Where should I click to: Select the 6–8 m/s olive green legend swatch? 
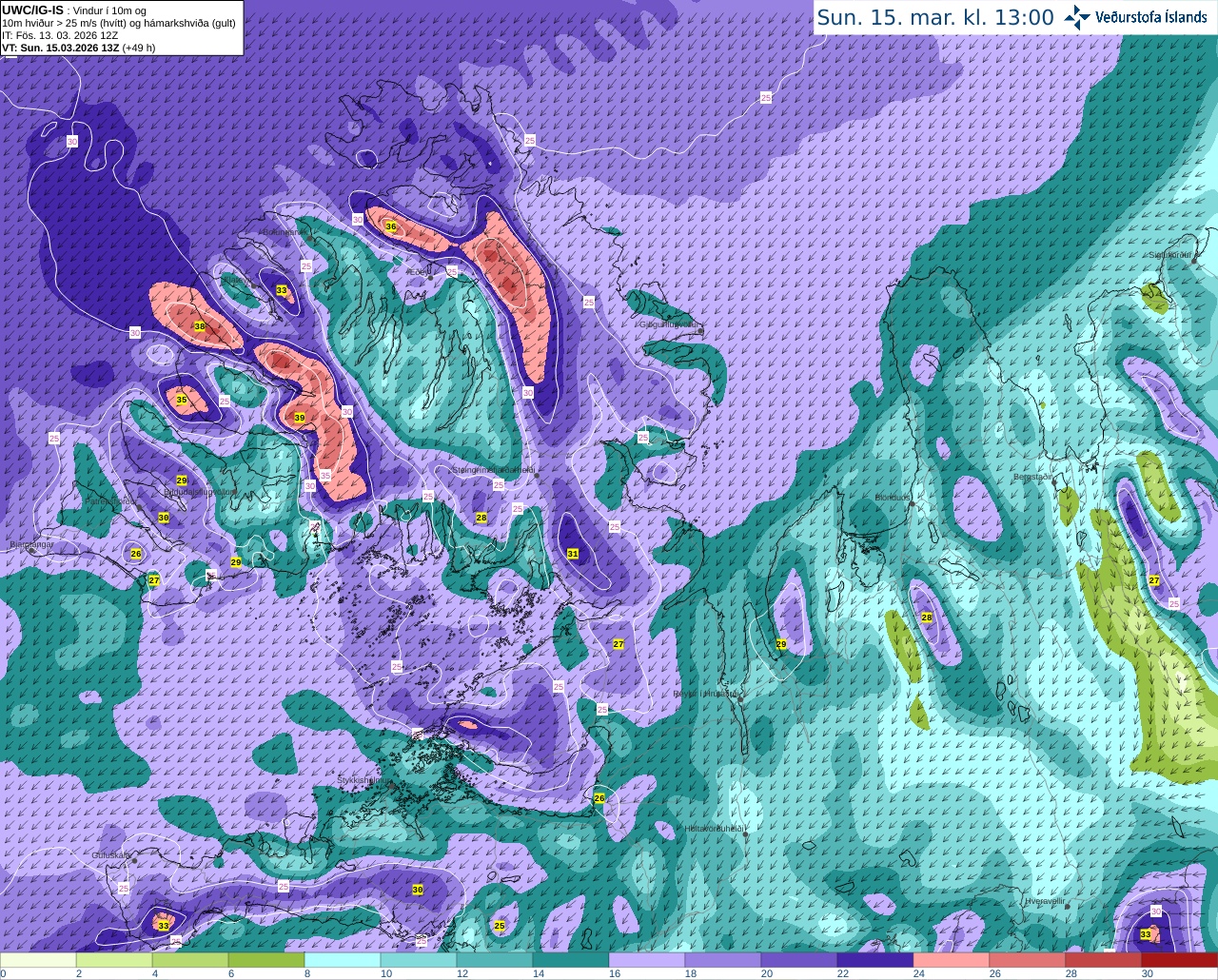(x=266, y=961)
